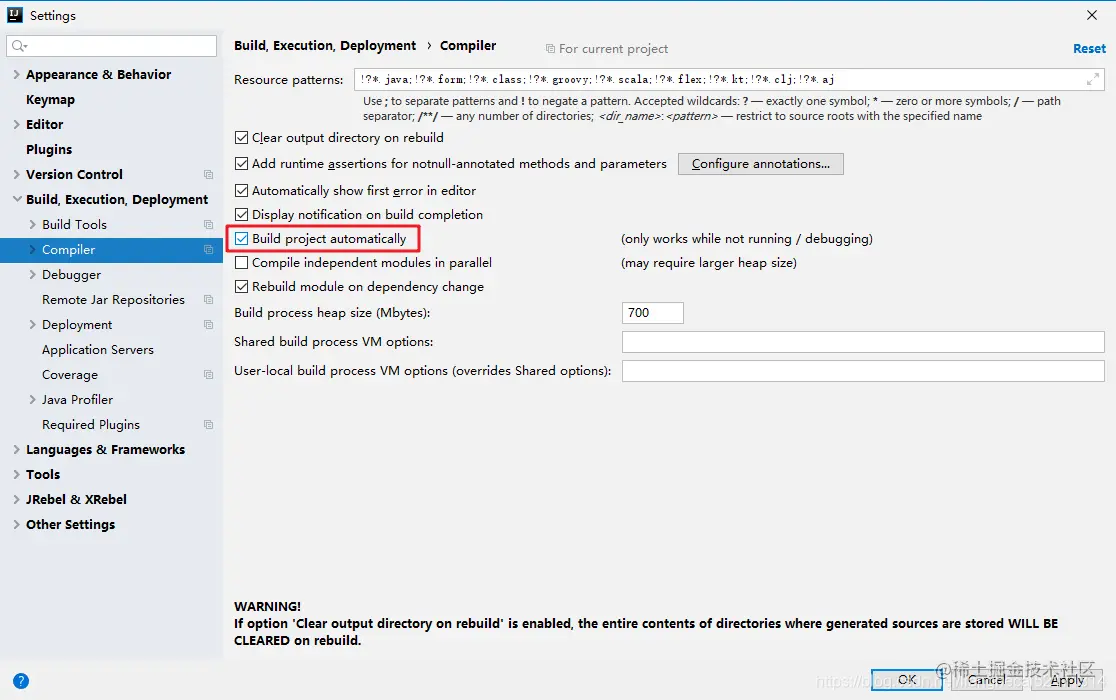Open the Keymap settings page
Screen dimensions: 1116x700
tap(50, 100)
